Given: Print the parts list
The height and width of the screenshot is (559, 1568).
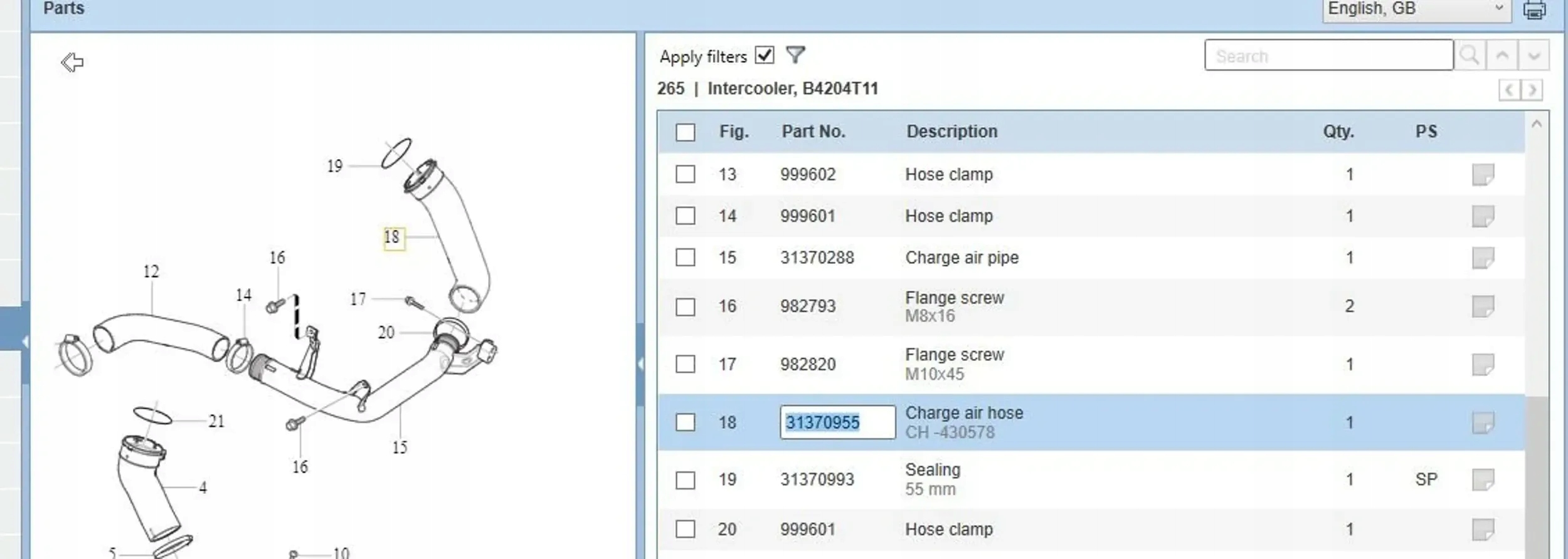Looking at the screenshot, I should pos(1534,10).
